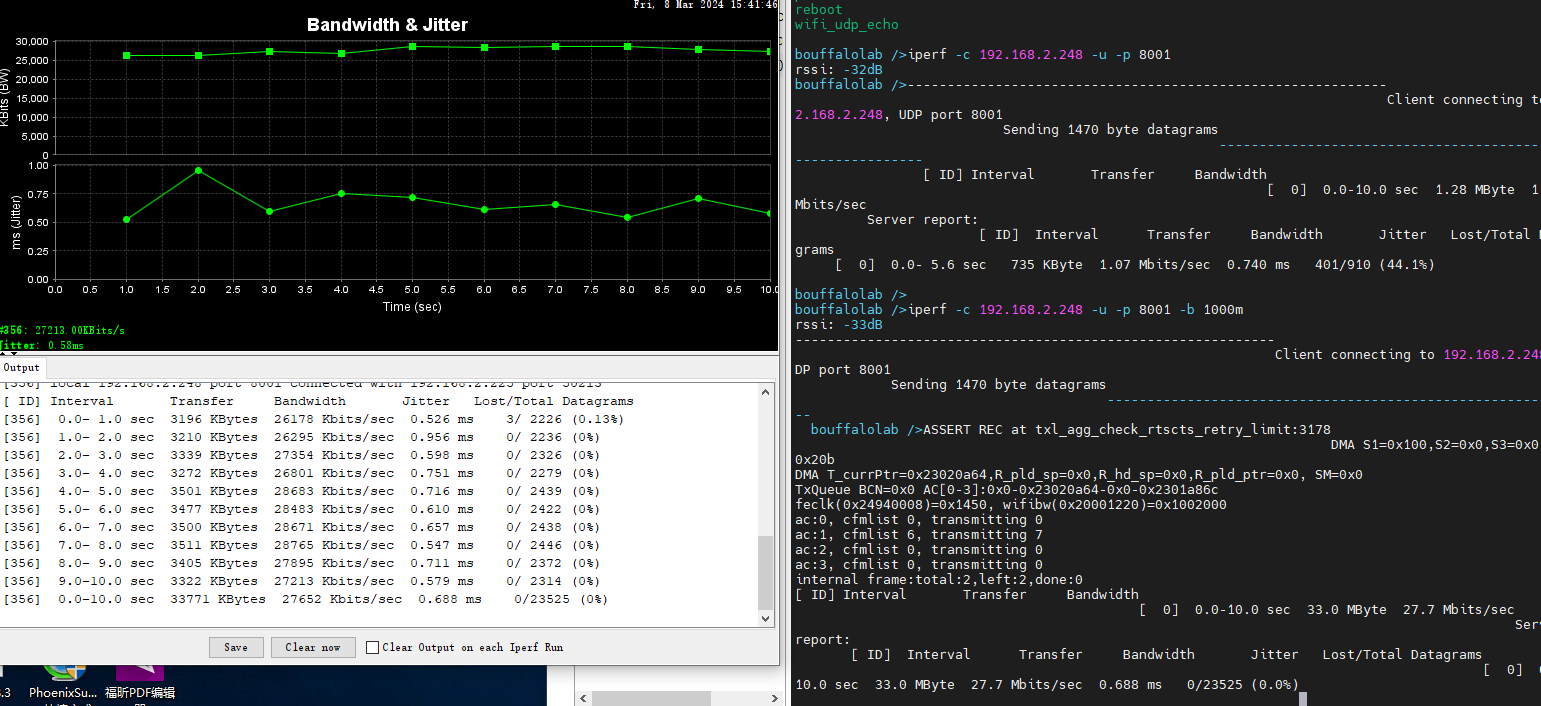The image size is (1541, 706).
Task: Select the 9.0-10.0 sec output row
Action: tap(301, 581)
